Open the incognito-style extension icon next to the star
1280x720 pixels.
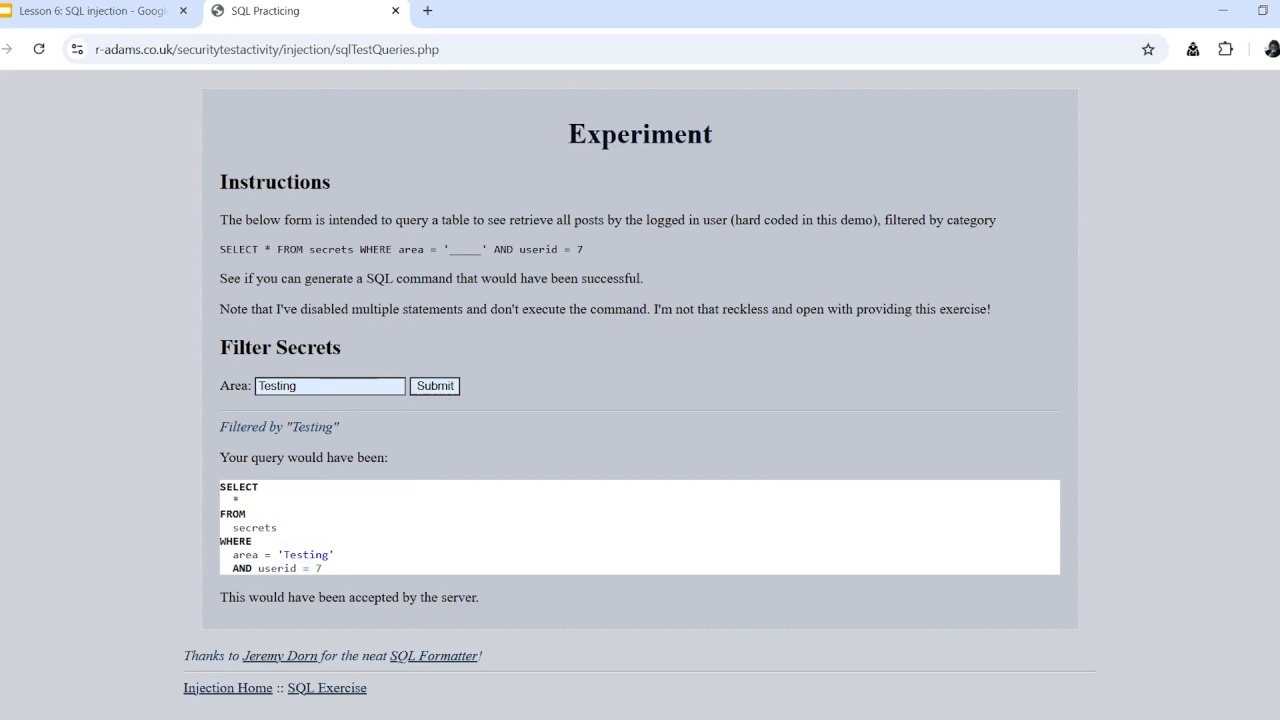pyautogui.click(x=1193, y=49)
